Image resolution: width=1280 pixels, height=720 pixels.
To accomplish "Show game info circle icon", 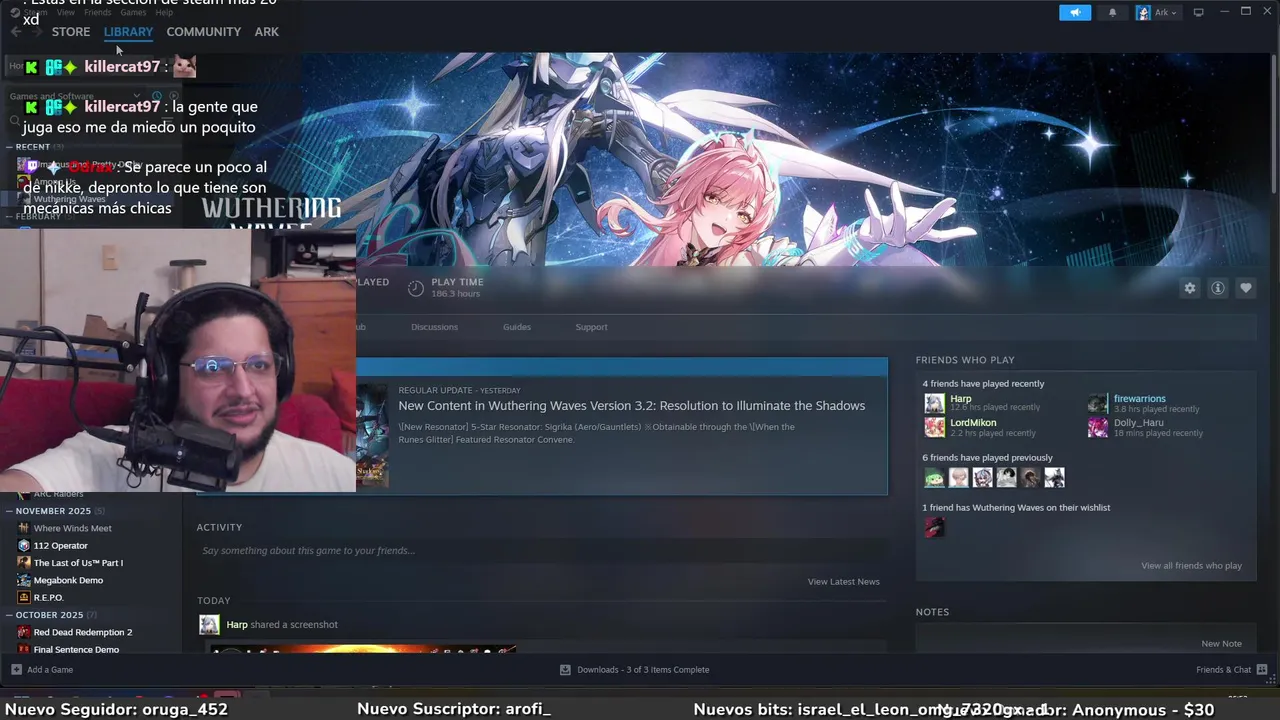I will pos(1218,288).
